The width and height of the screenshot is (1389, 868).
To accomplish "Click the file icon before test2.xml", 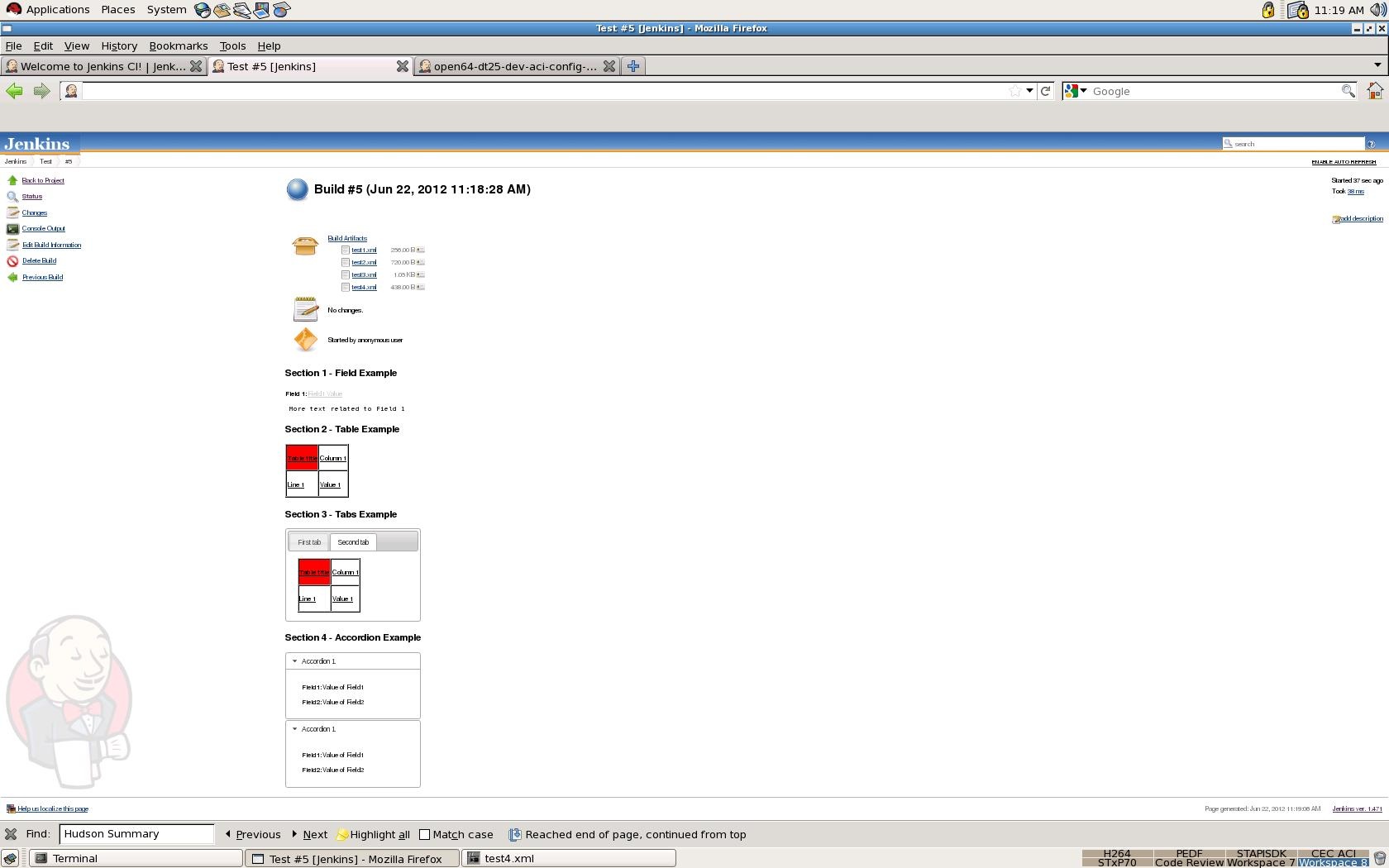I will click(x=346, y=262).
